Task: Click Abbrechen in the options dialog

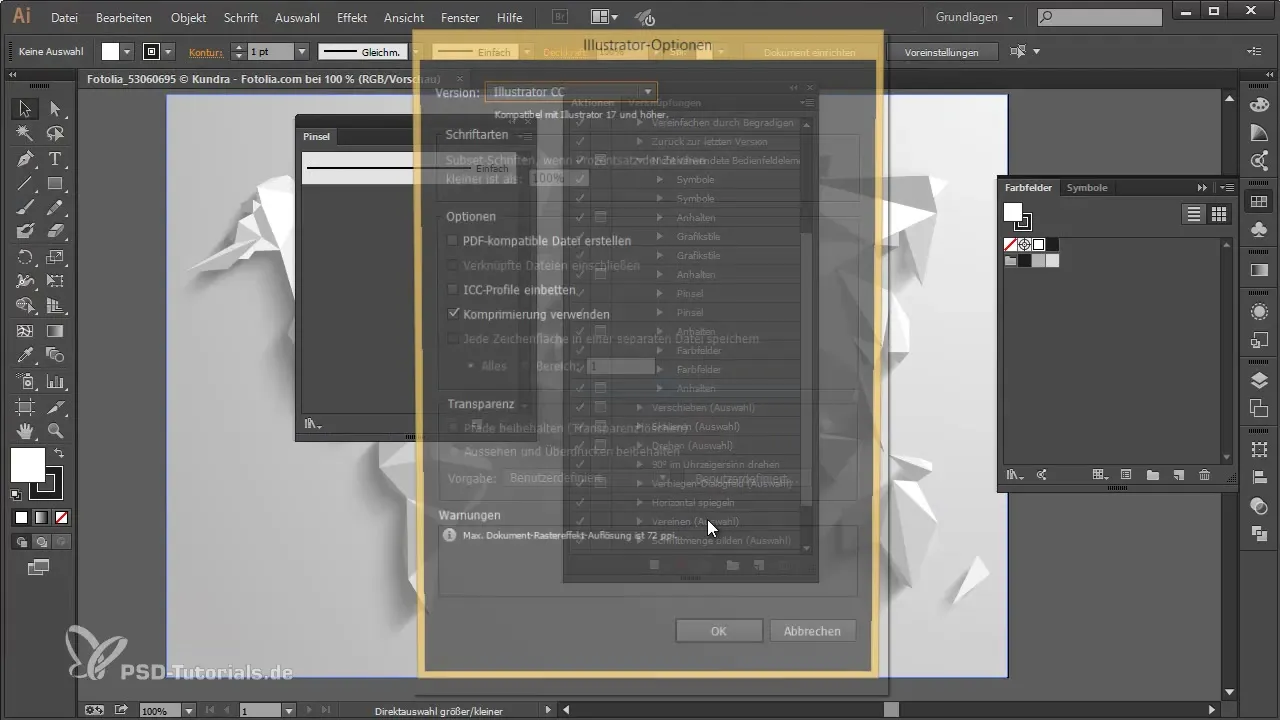Action: (x=813, y=631)
